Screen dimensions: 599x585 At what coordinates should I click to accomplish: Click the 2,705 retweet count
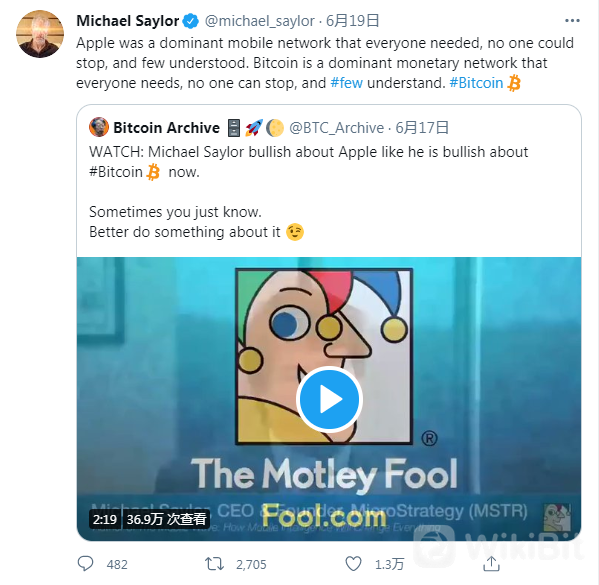(x=251, y=564)
